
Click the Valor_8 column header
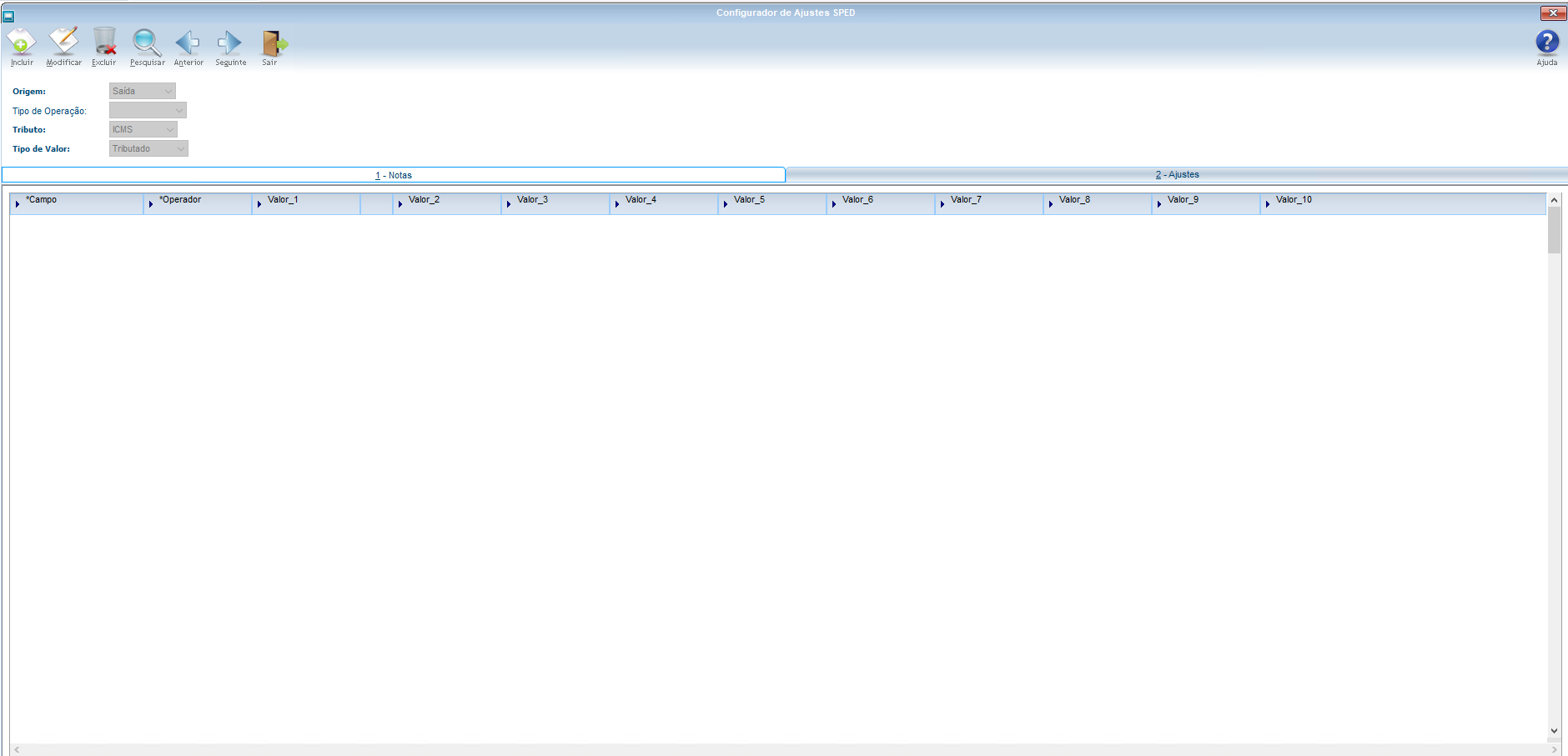pyautogui.click(x=1098, y=203)
